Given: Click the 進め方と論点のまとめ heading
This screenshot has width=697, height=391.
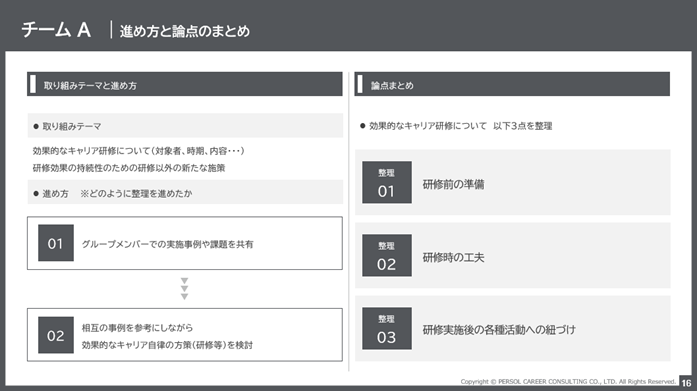Looking at the screenshot, I should (184, 31).
